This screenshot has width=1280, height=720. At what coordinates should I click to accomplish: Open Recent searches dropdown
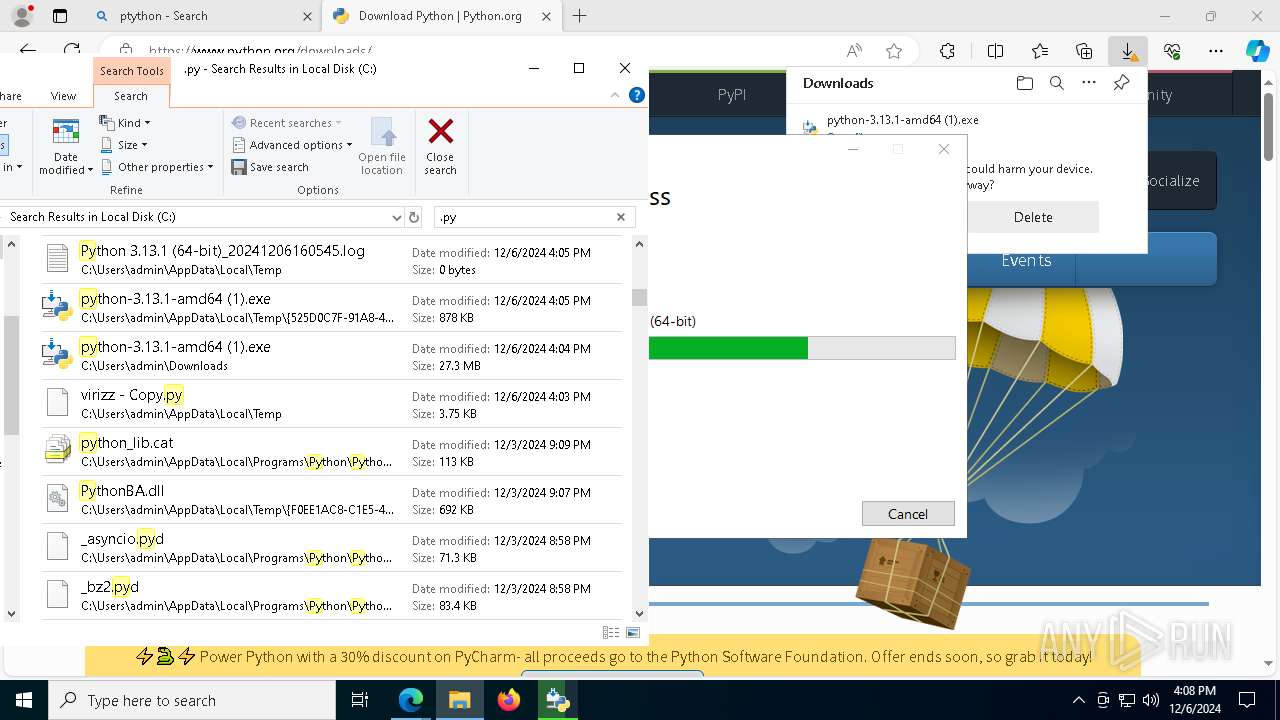click(x=286, y=123)
